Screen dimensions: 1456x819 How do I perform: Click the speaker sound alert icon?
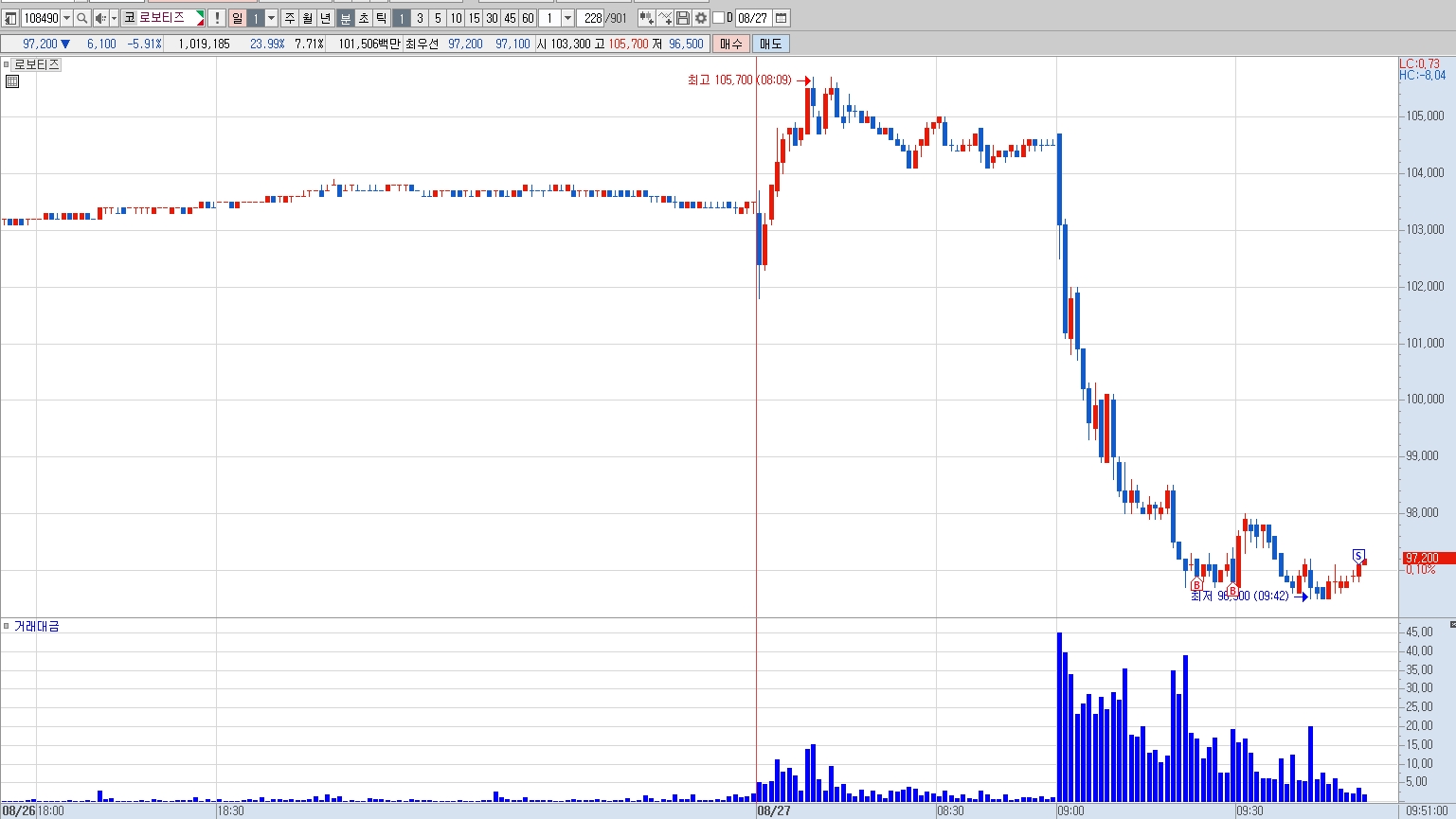[99, 18]
